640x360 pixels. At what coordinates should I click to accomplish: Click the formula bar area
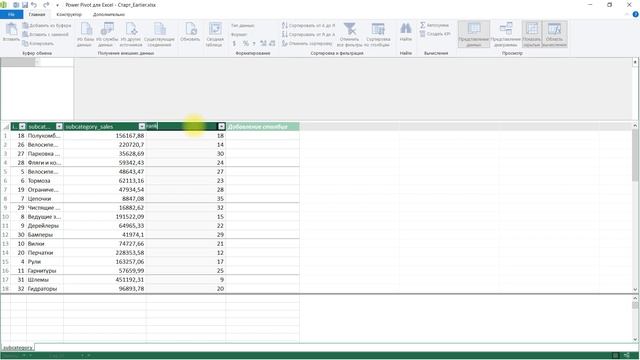pyautogui.click(x=353, y=89)
